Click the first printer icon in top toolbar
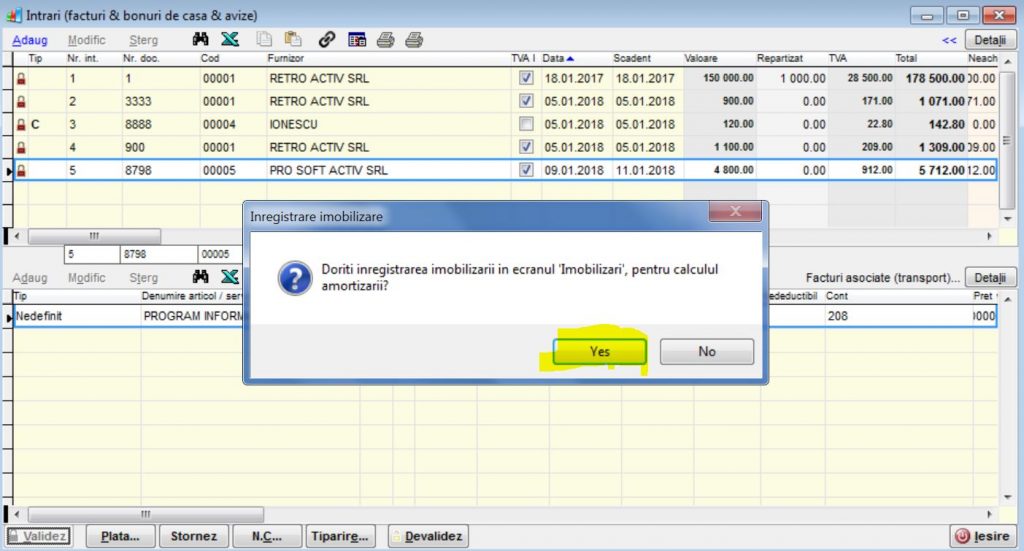 [x=385, y=40]
